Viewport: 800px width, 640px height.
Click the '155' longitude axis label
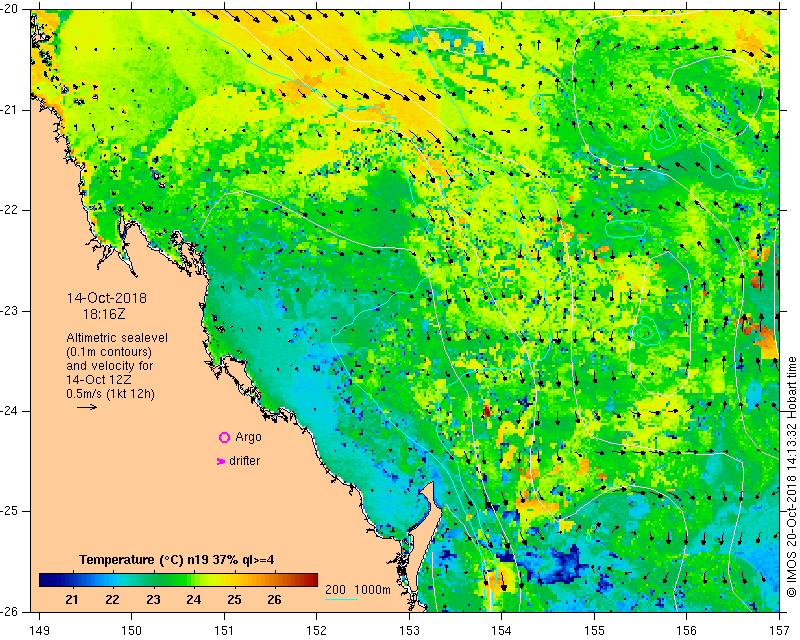pos(594,631)
